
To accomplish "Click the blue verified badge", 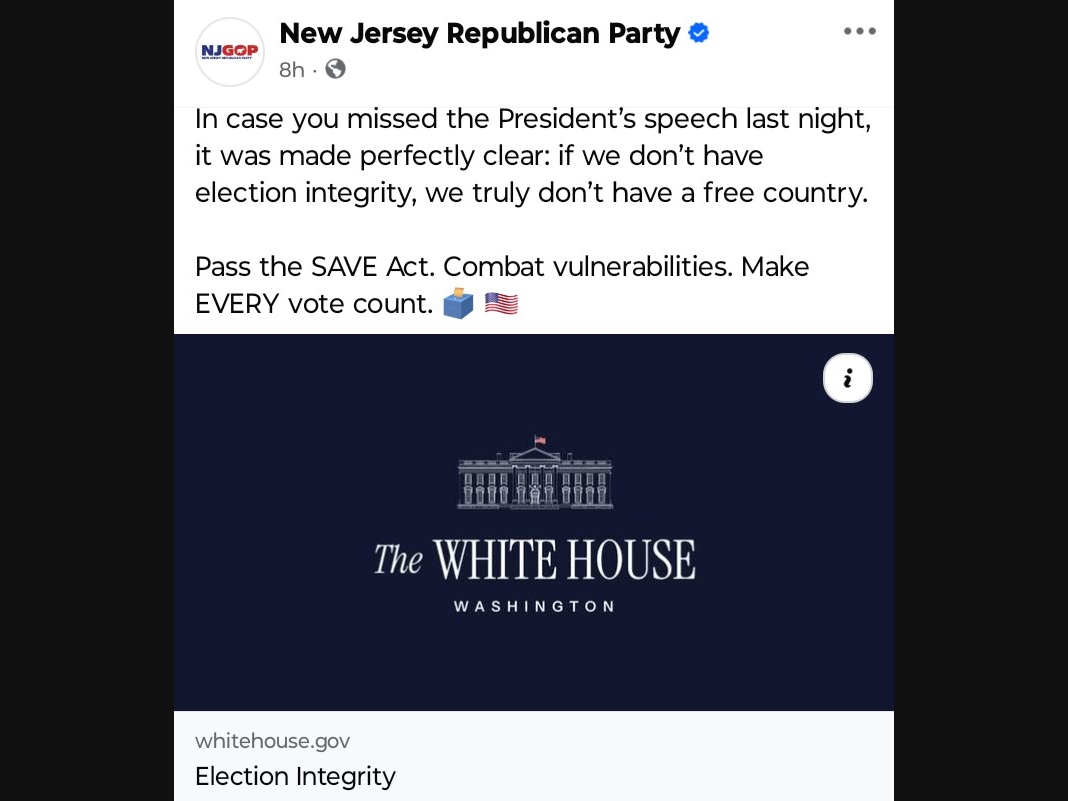I will tap(699, 33).
